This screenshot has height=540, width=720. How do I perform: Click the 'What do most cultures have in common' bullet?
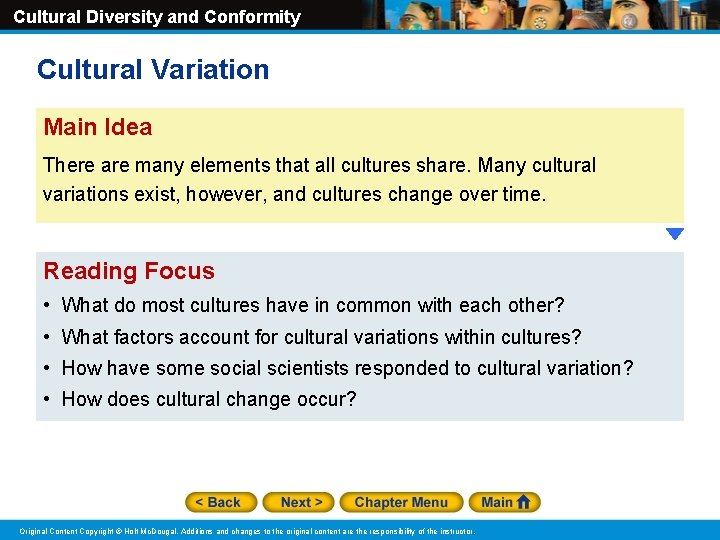coord(312,305)
